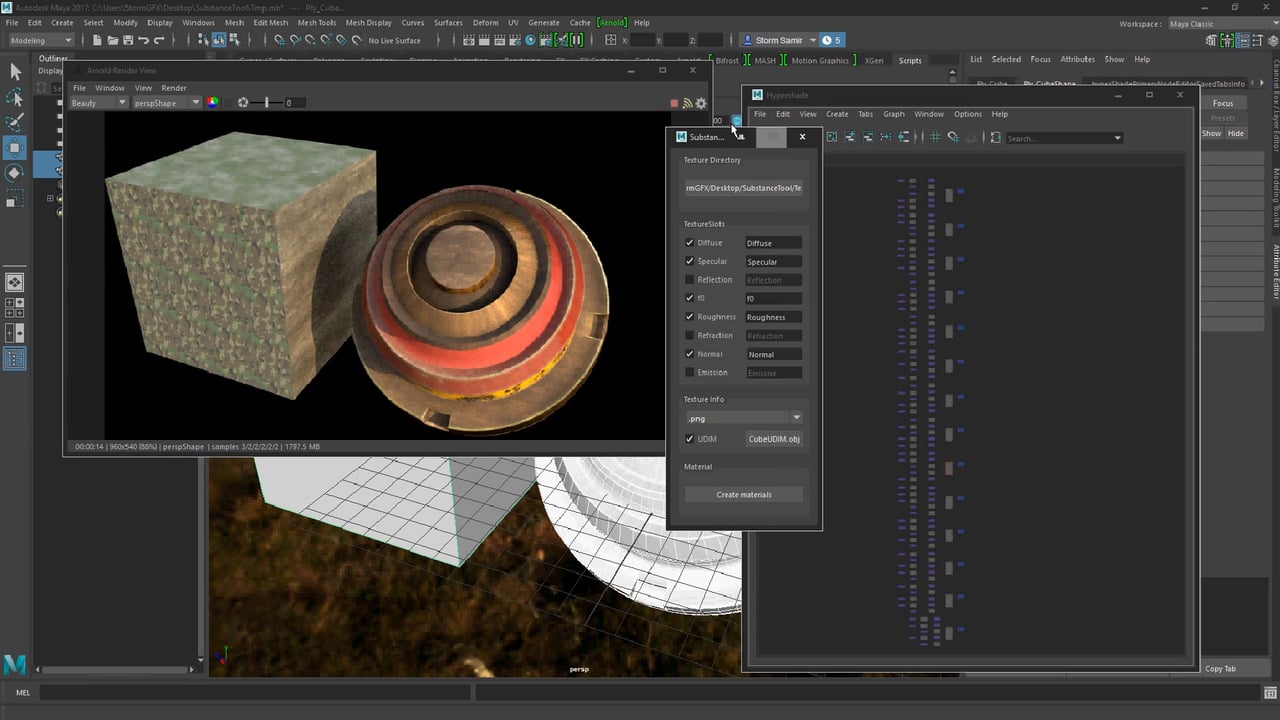1280x720 pixels.
Task: Click the Create materials button
Action: (744, 495)
